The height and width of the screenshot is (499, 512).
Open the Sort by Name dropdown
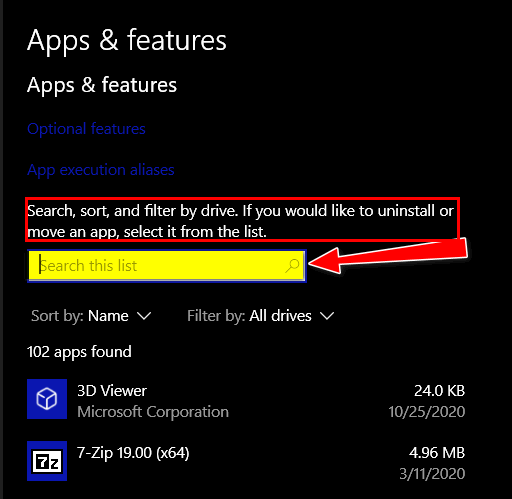[91, 316]
